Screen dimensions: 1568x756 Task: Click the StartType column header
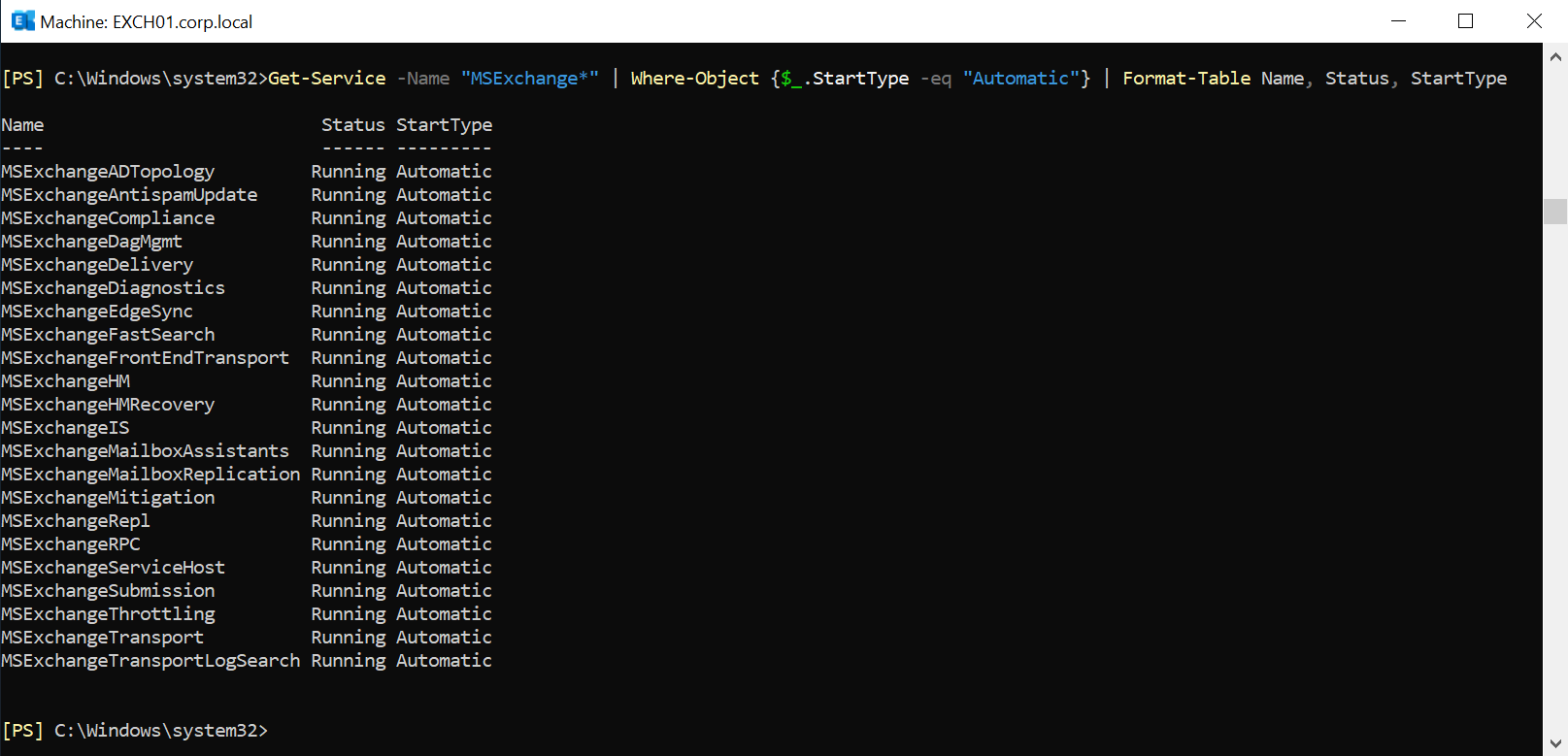[444, 125]
